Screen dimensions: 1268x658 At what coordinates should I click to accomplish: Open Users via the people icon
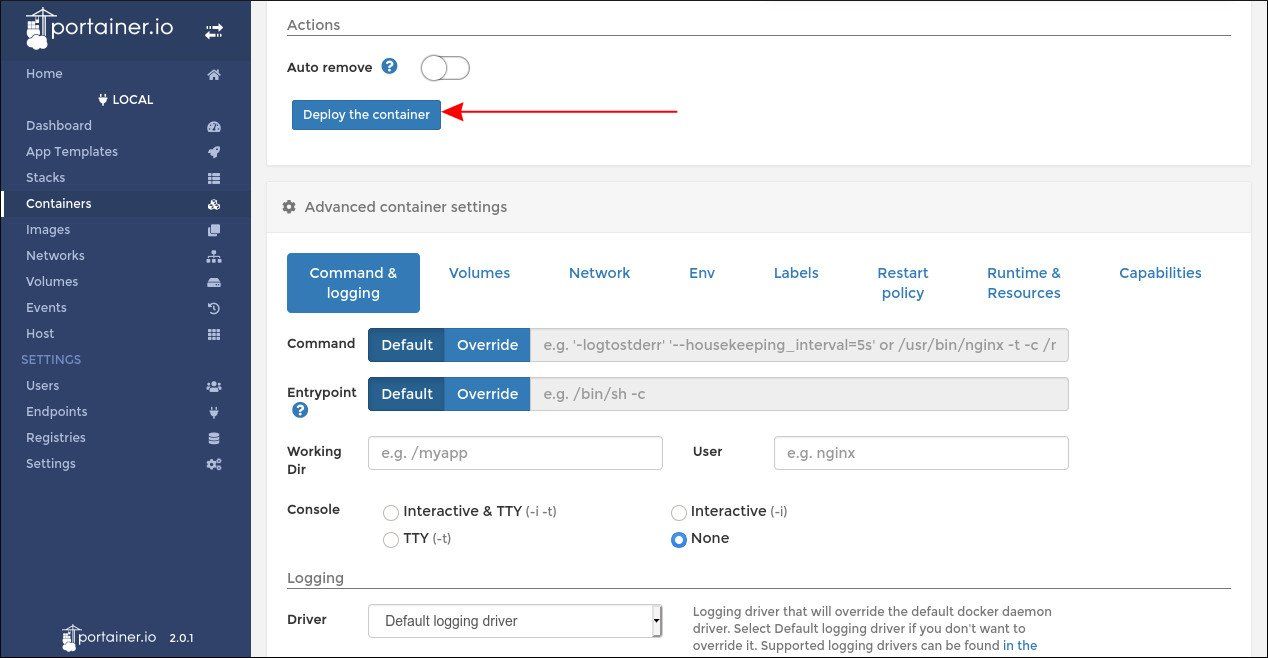tap(213, 385)
